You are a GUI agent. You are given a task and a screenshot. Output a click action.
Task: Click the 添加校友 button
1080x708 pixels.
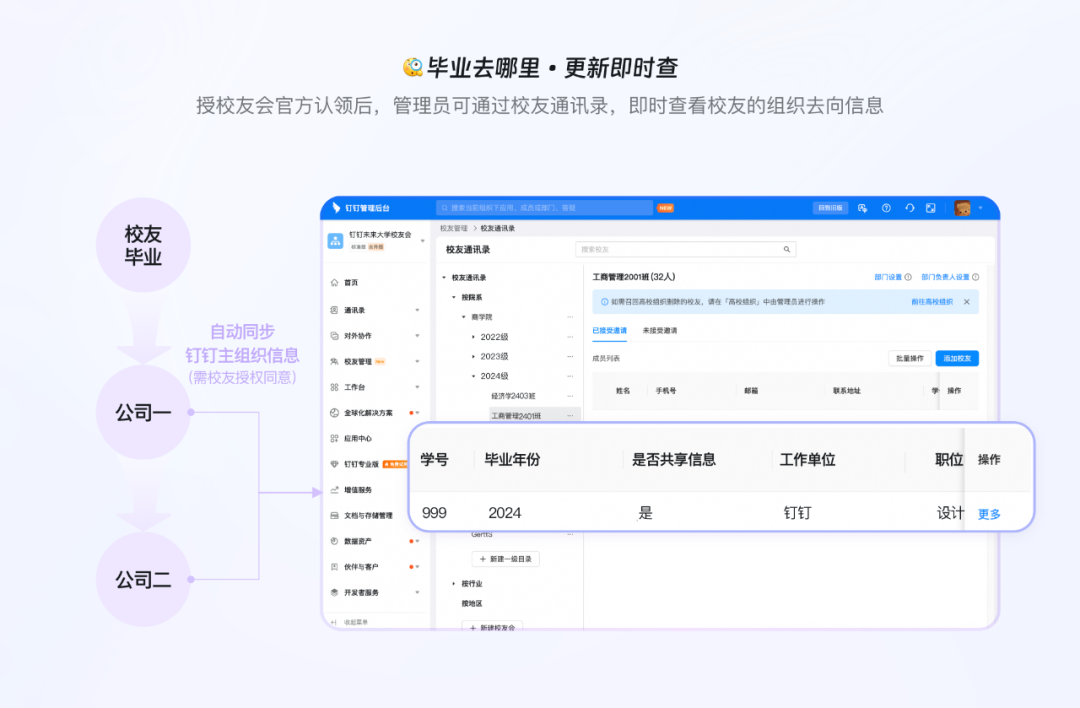click(957, 358)
